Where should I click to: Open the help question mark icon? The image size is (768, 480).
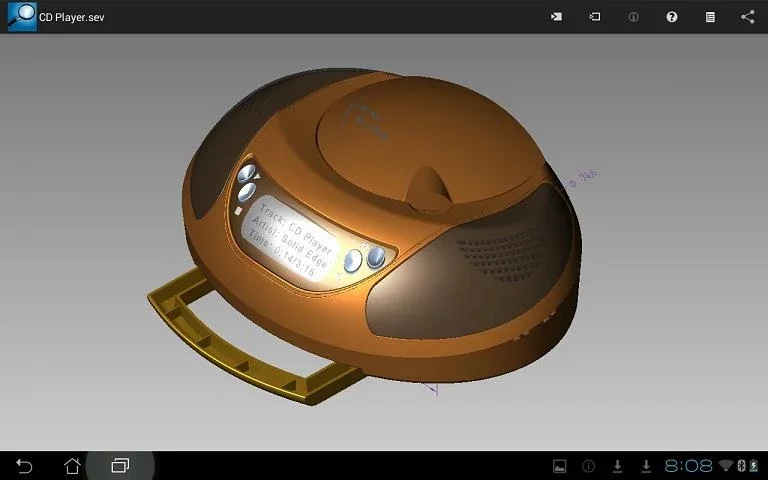tap(672, 17)
